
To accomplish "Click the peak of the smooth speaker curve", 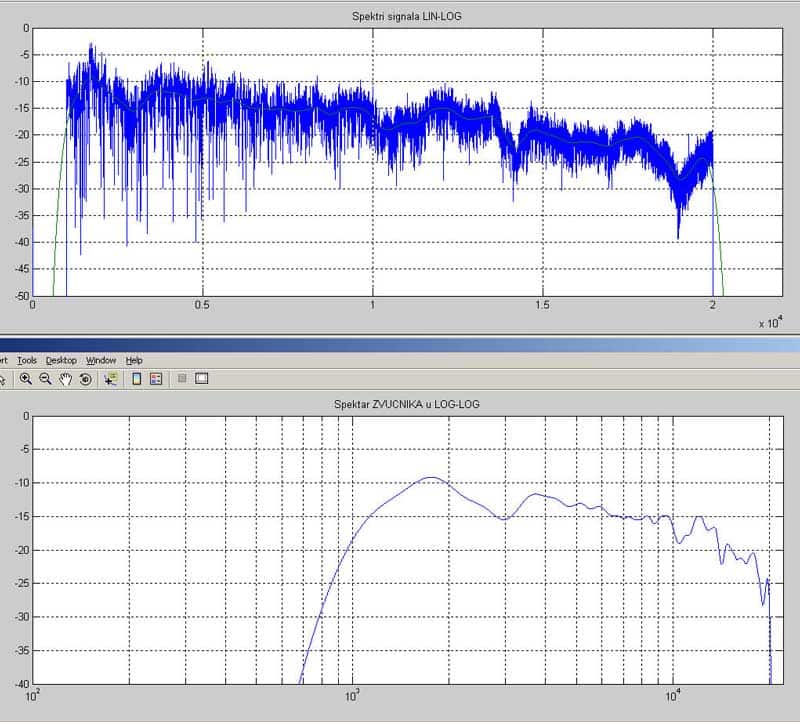I will pos(432,478).
